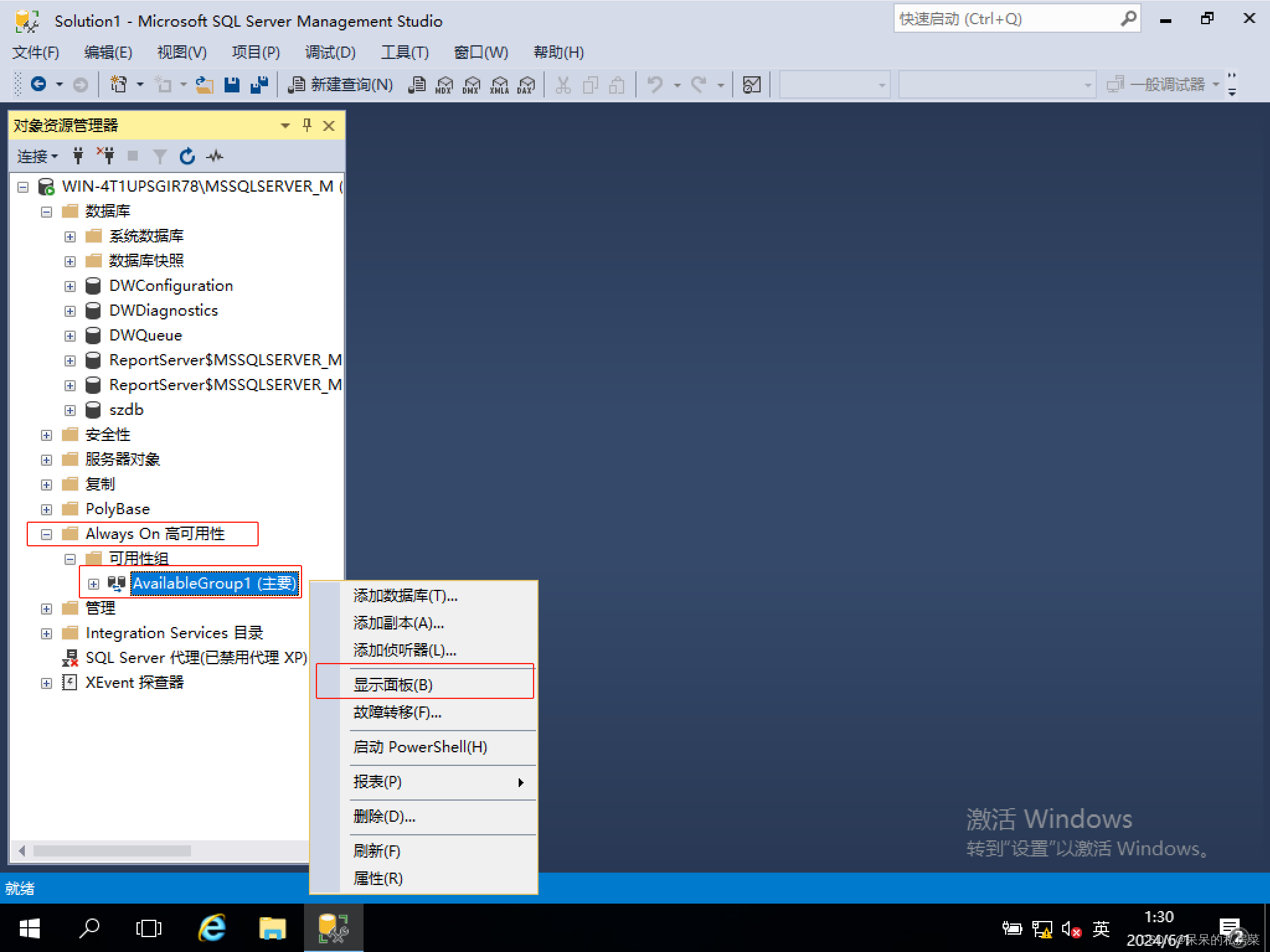Click the New Query (新建查询) button
The image size is (1270, 952).
(x=341, y=84)
